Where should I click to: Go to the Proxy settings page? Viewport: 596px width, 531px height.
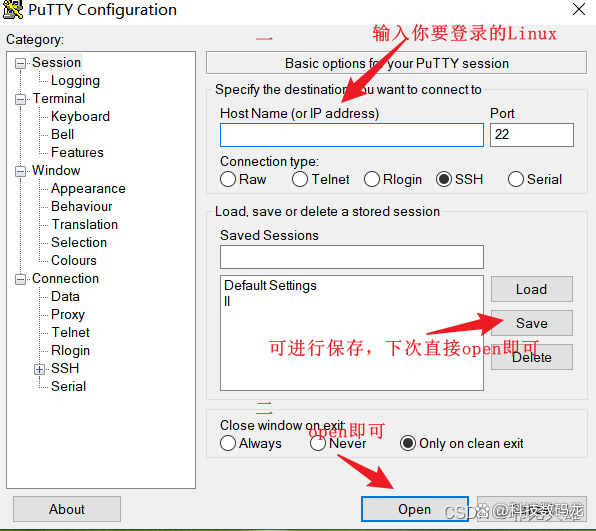[x=68, y=314]
